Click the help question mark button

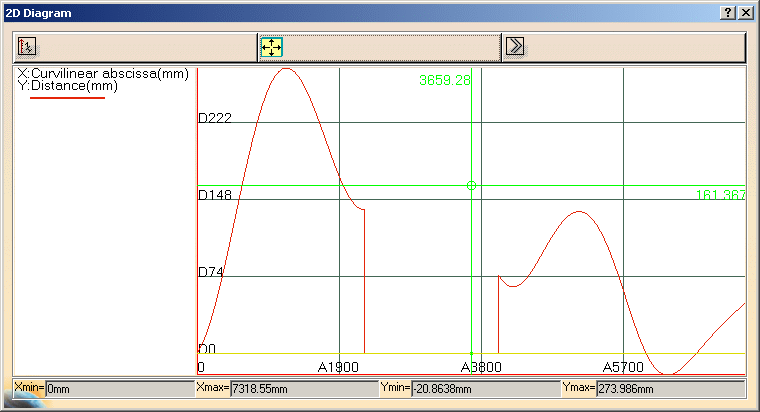(x=727, y=12)
